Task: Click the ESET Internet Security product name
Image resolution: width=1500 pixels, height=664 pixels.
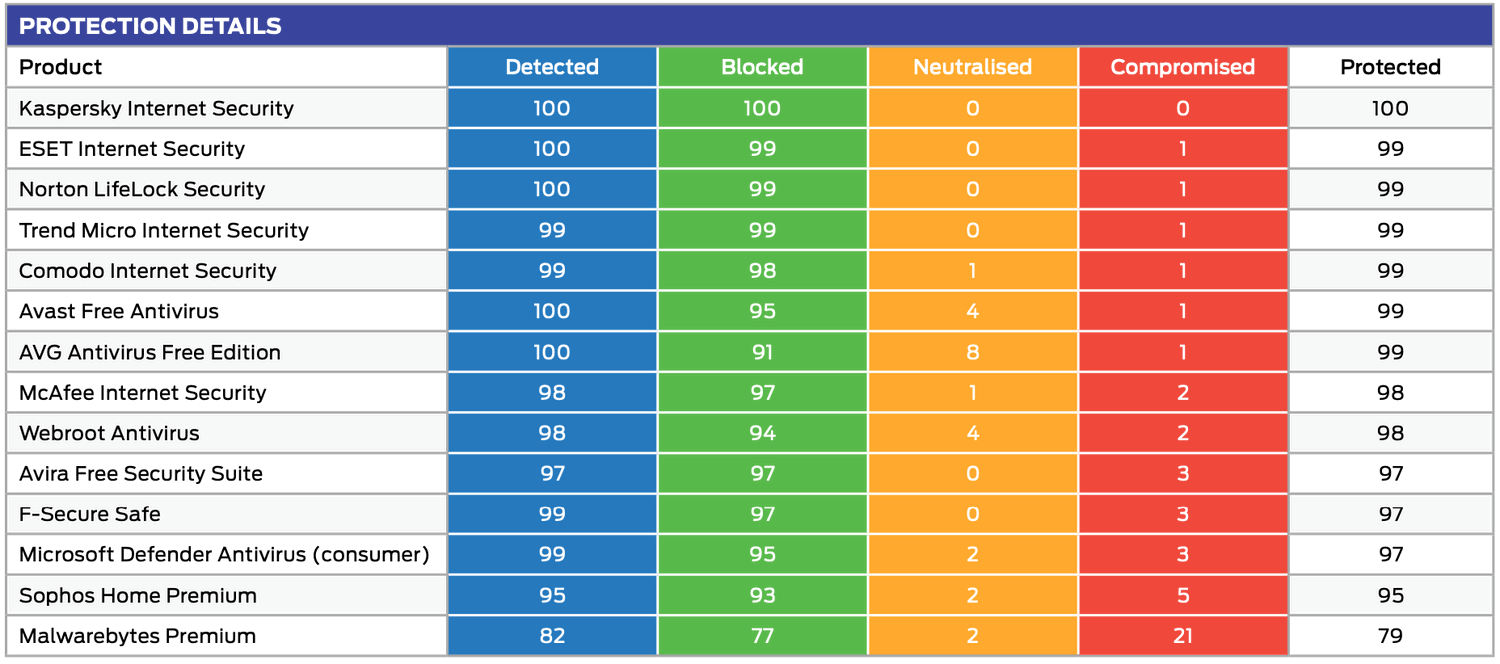Action: tap(132, 149)
